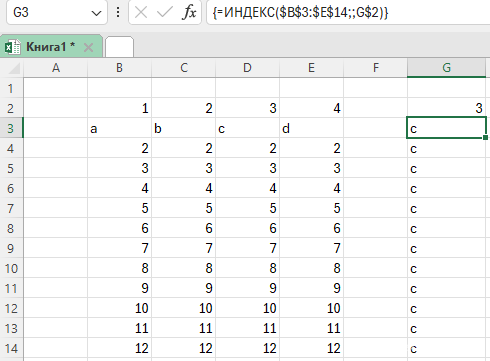Screen dimensions: 490x361
Task: Click cell G8 containing c
Action: [446, 228]
